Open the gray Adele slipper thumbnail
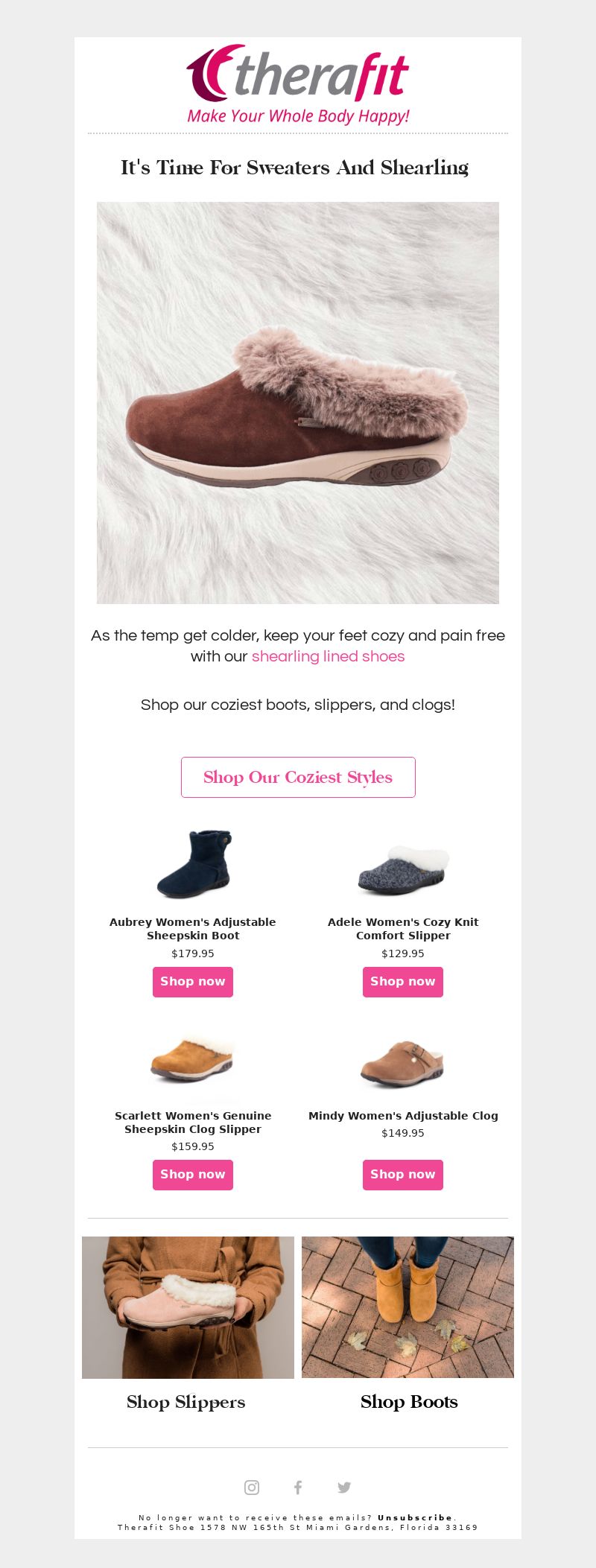Screen dimensions: 596x1568 [403, 869]
